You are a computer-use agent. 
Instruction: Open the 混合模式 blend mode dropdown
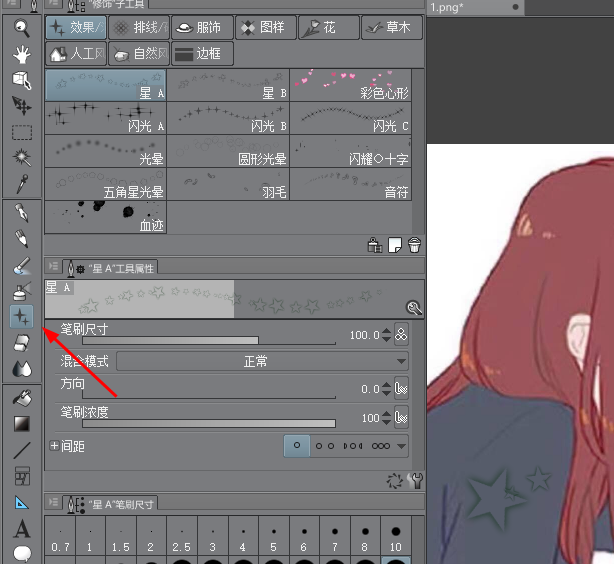[x=262, y=361]
